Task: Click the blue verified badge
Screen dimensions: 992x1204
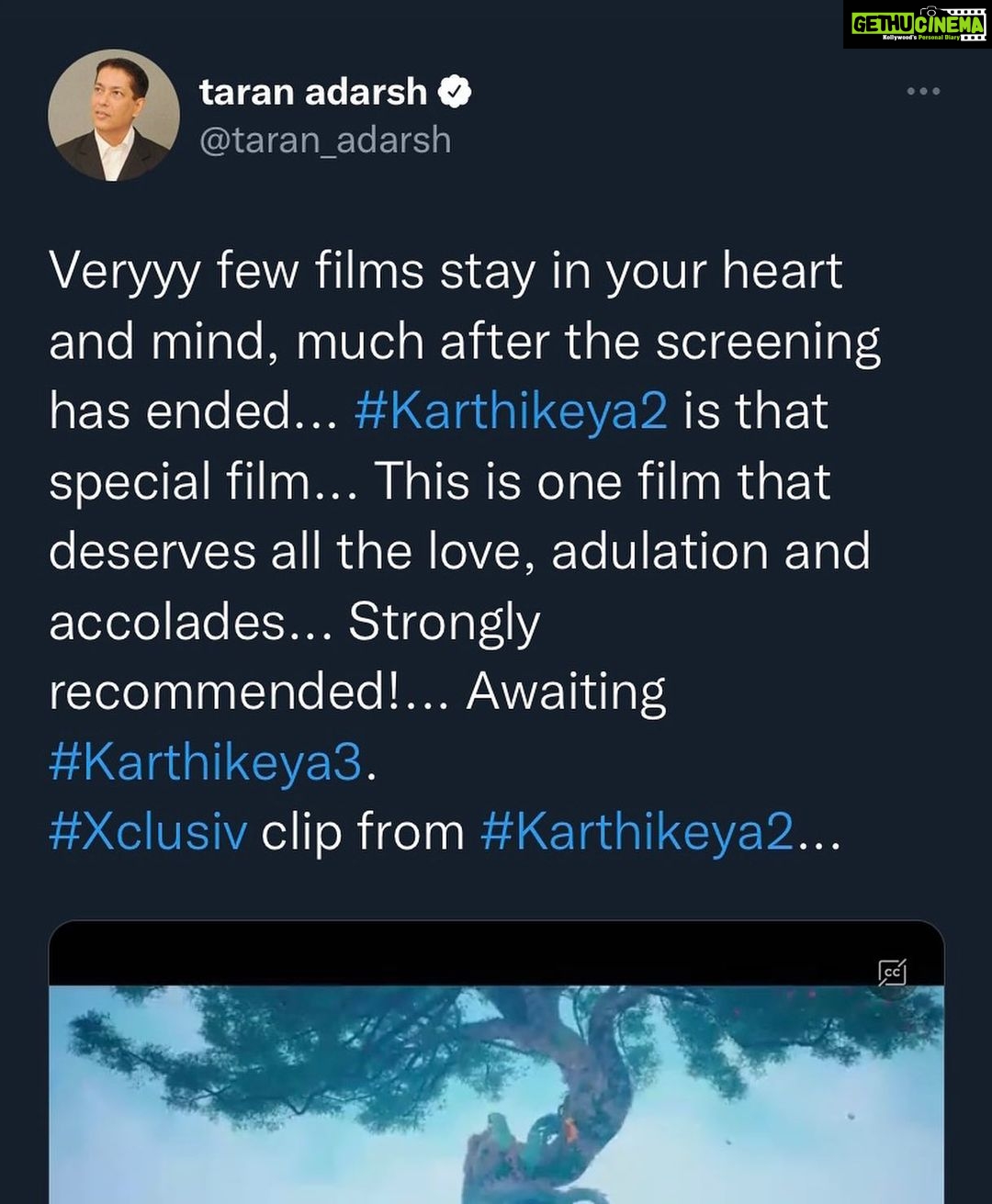Action: pyautogui.click(x=455, y=92)
